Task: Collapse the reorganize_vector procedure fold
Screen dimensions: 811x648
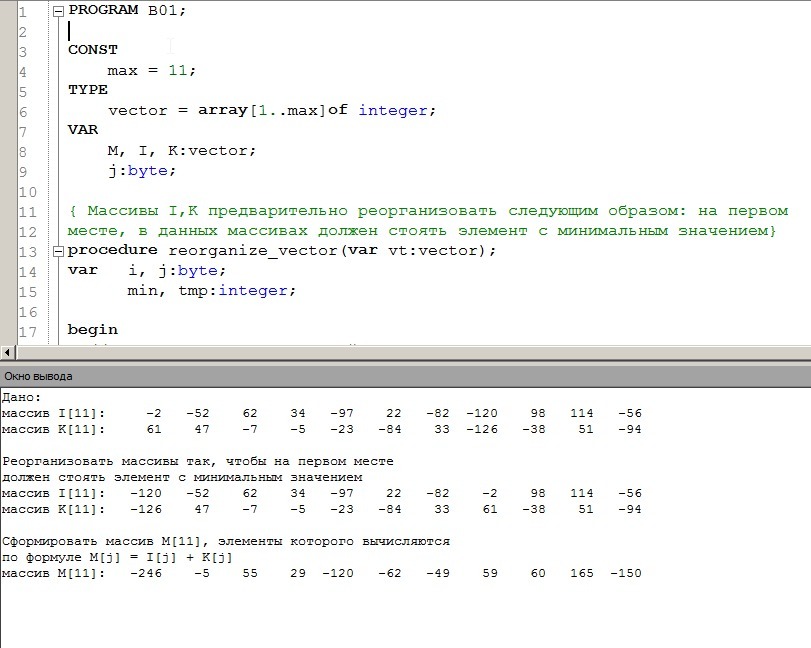Action: [x=57, y=250]
